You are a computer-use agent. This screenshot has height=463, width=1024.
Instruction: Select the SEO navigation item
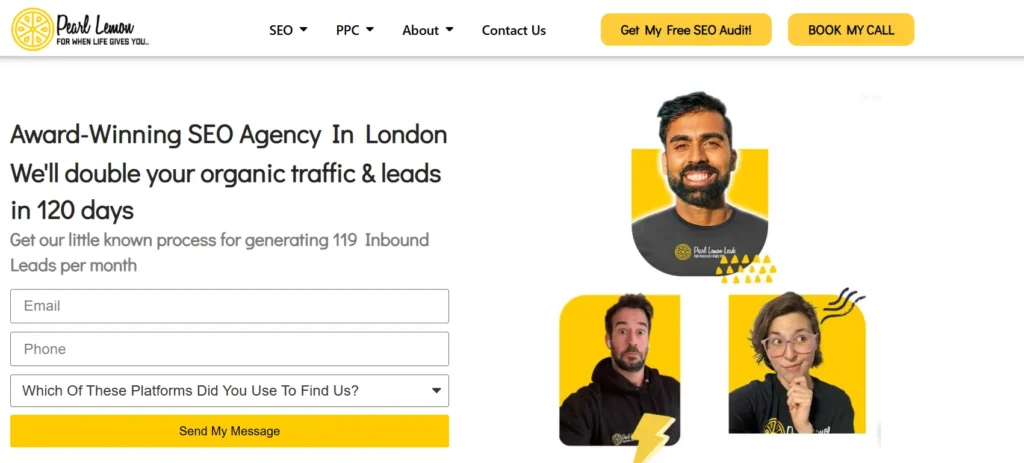tap(281, 30)
